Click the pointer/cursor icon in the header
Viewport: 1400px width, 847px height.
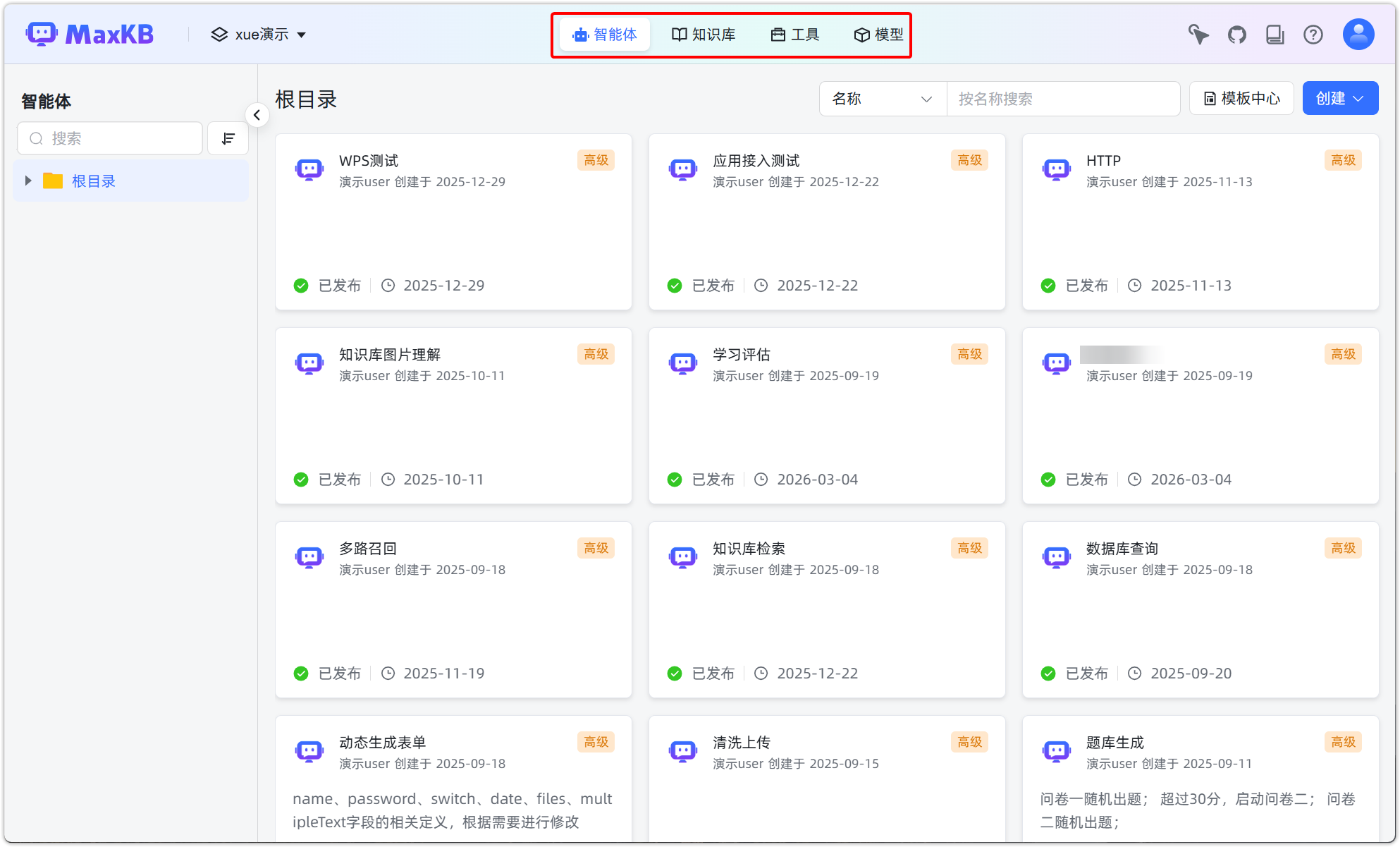[x=1198, y=34]
